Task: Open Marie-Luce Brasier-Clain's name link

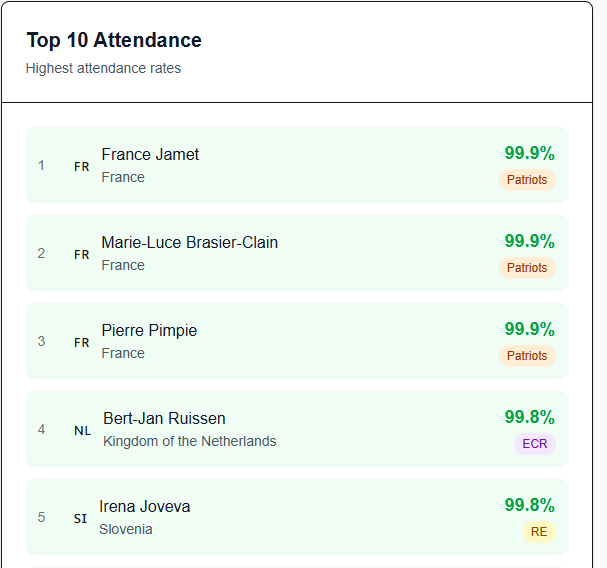Action: (x=190, y=242)
